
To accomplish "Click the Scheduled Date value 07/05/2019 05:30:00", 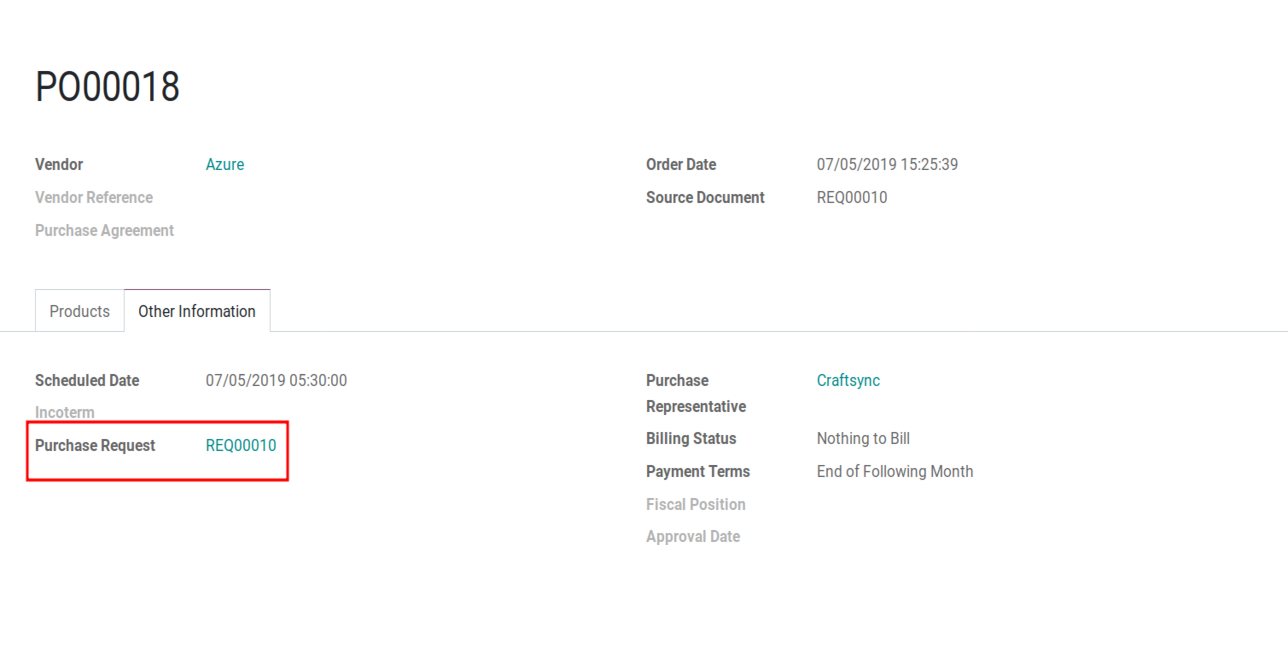I will [276, 381].
